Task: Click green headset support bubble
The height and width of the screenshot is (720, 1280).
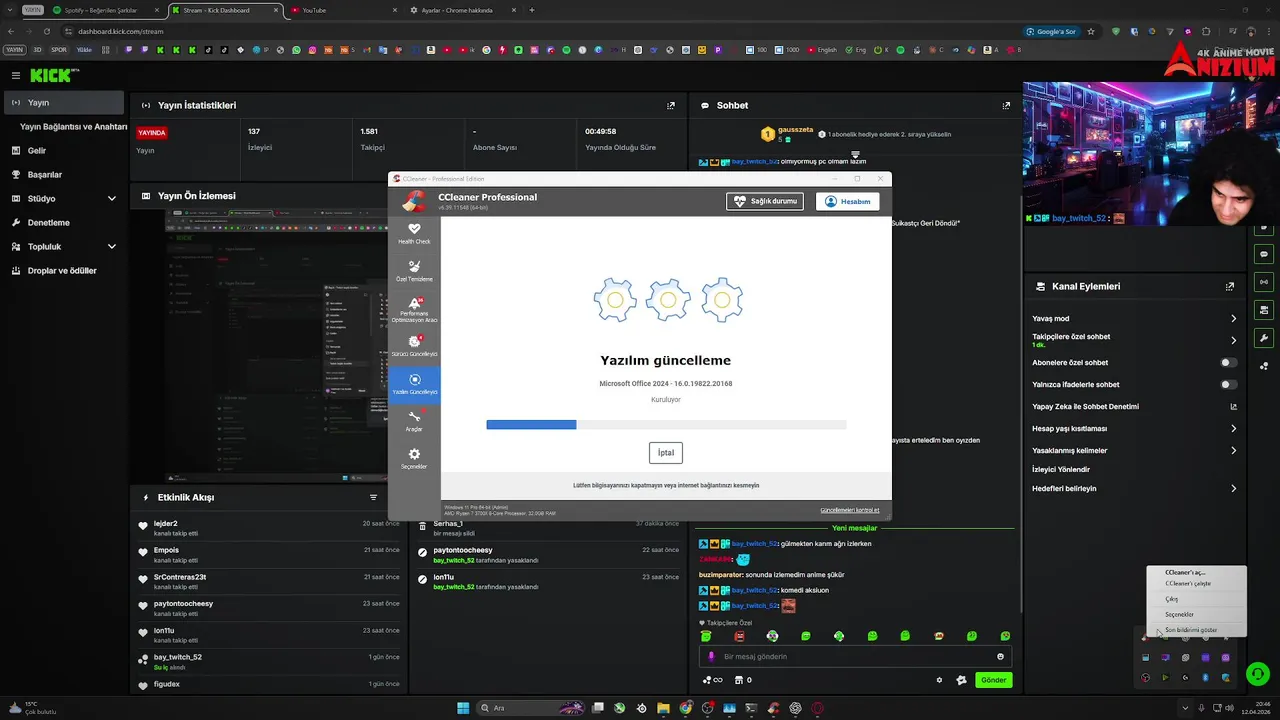Action: coord(1257,674)
